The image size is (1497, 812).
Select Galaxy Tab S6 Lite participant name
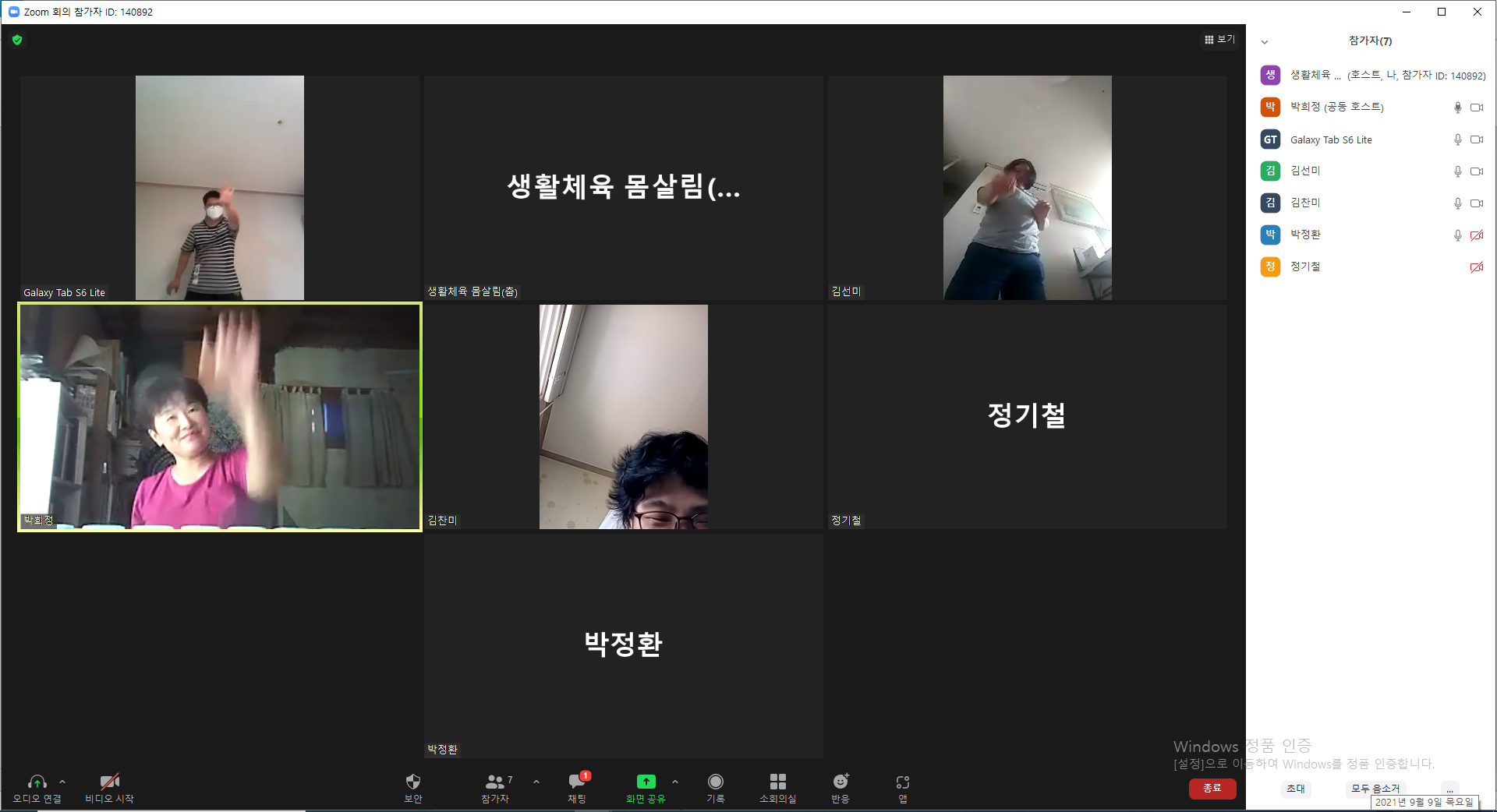(x=1331, y=139)
